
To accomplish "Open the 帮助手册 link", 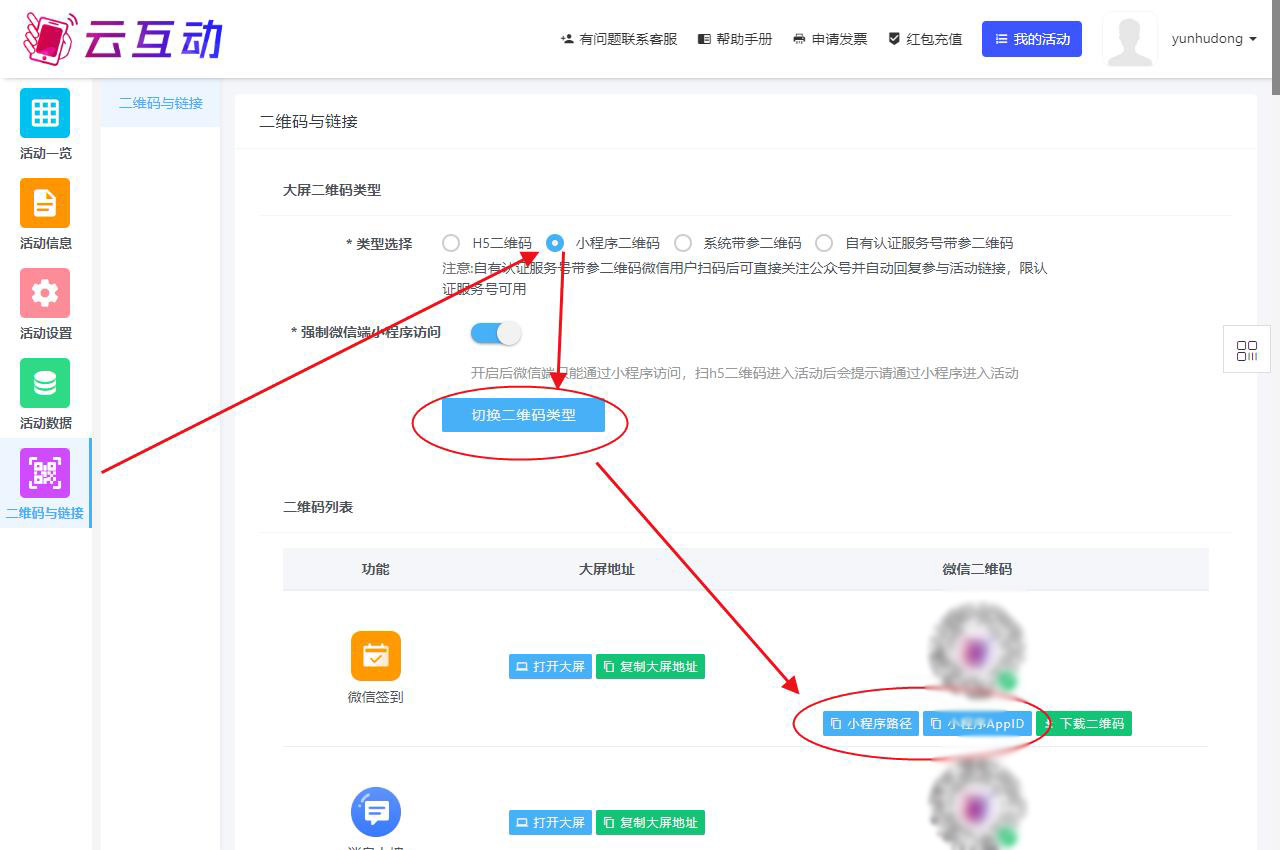I will tap(735, 39).
